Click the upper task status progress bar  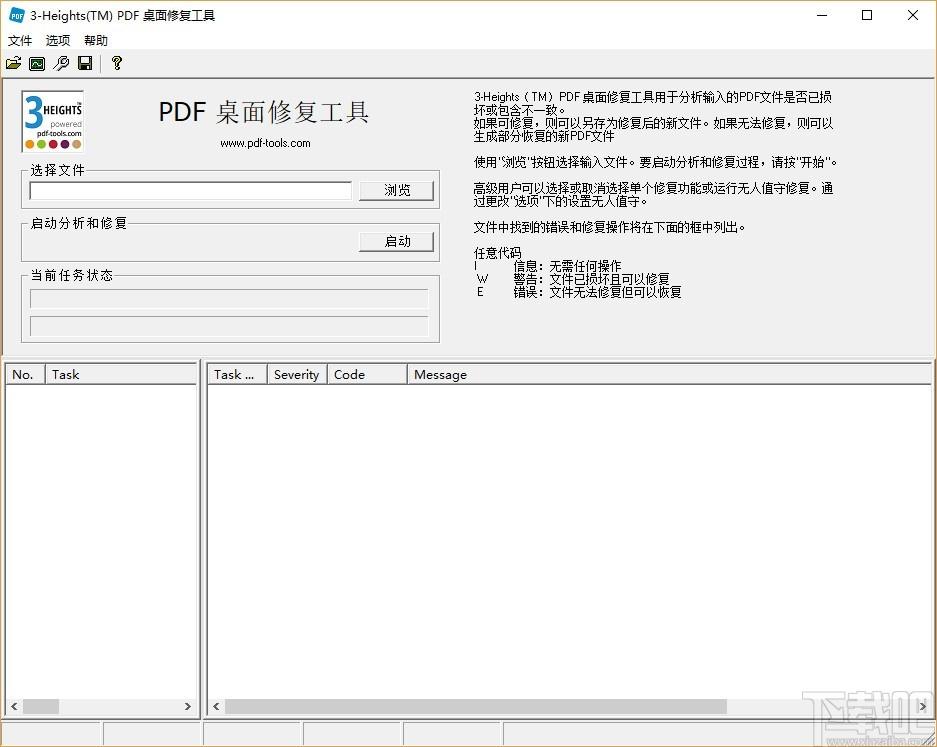pos(229,298)
